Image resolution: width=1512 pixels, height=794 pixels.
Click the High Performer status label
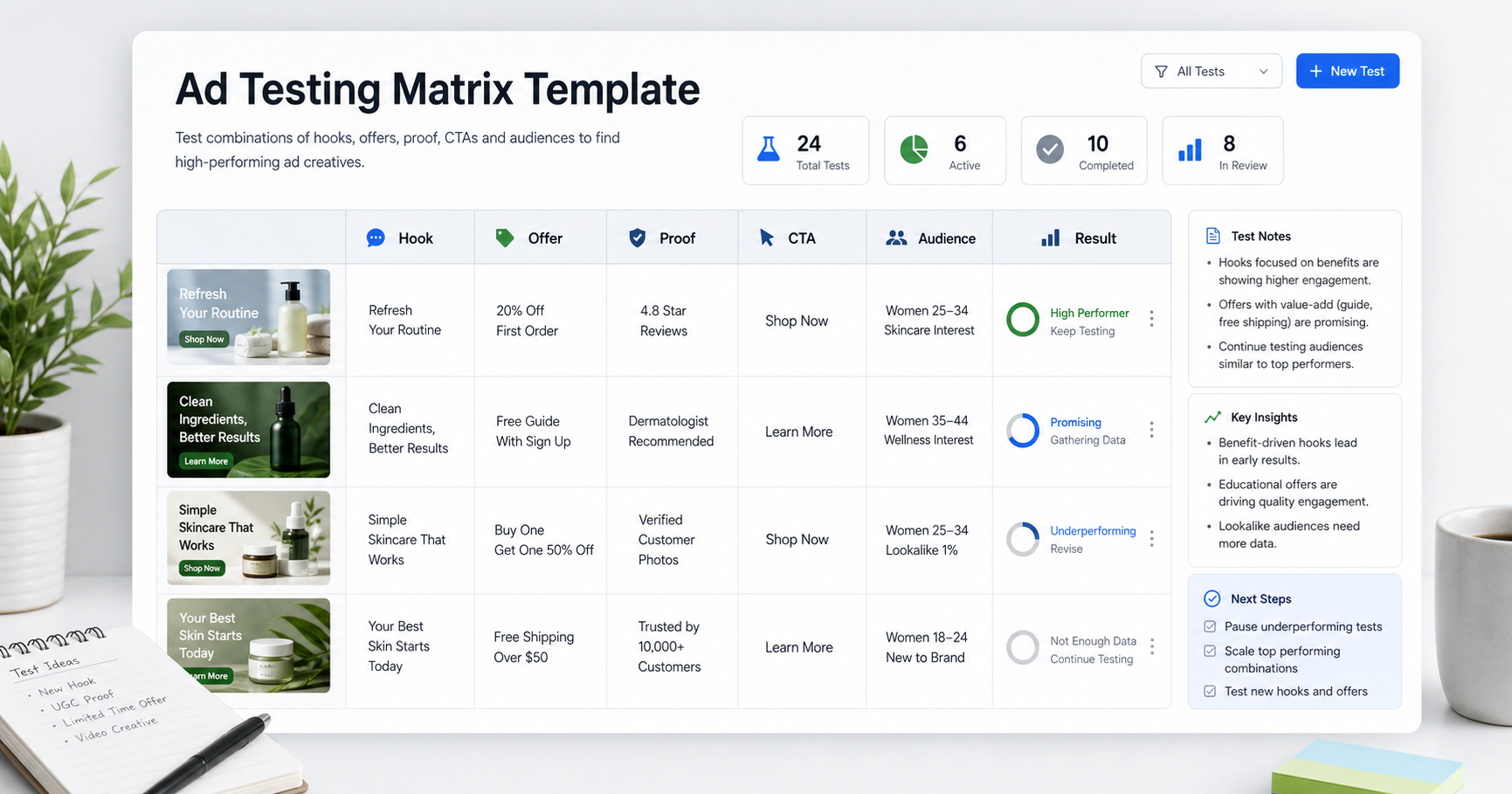click(1089, 313)
